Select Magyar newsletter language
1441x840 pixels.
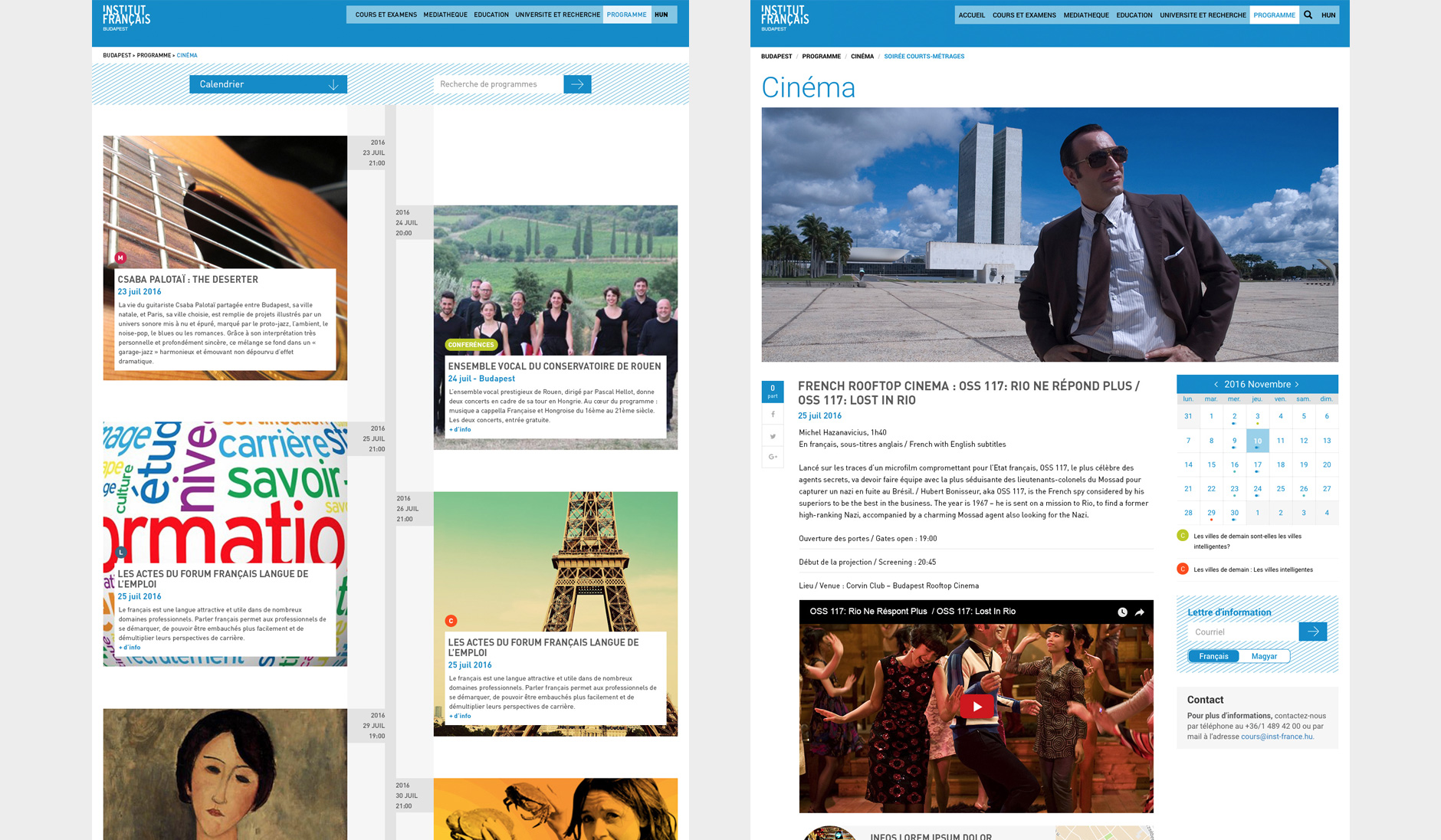tap(1264, 656)
